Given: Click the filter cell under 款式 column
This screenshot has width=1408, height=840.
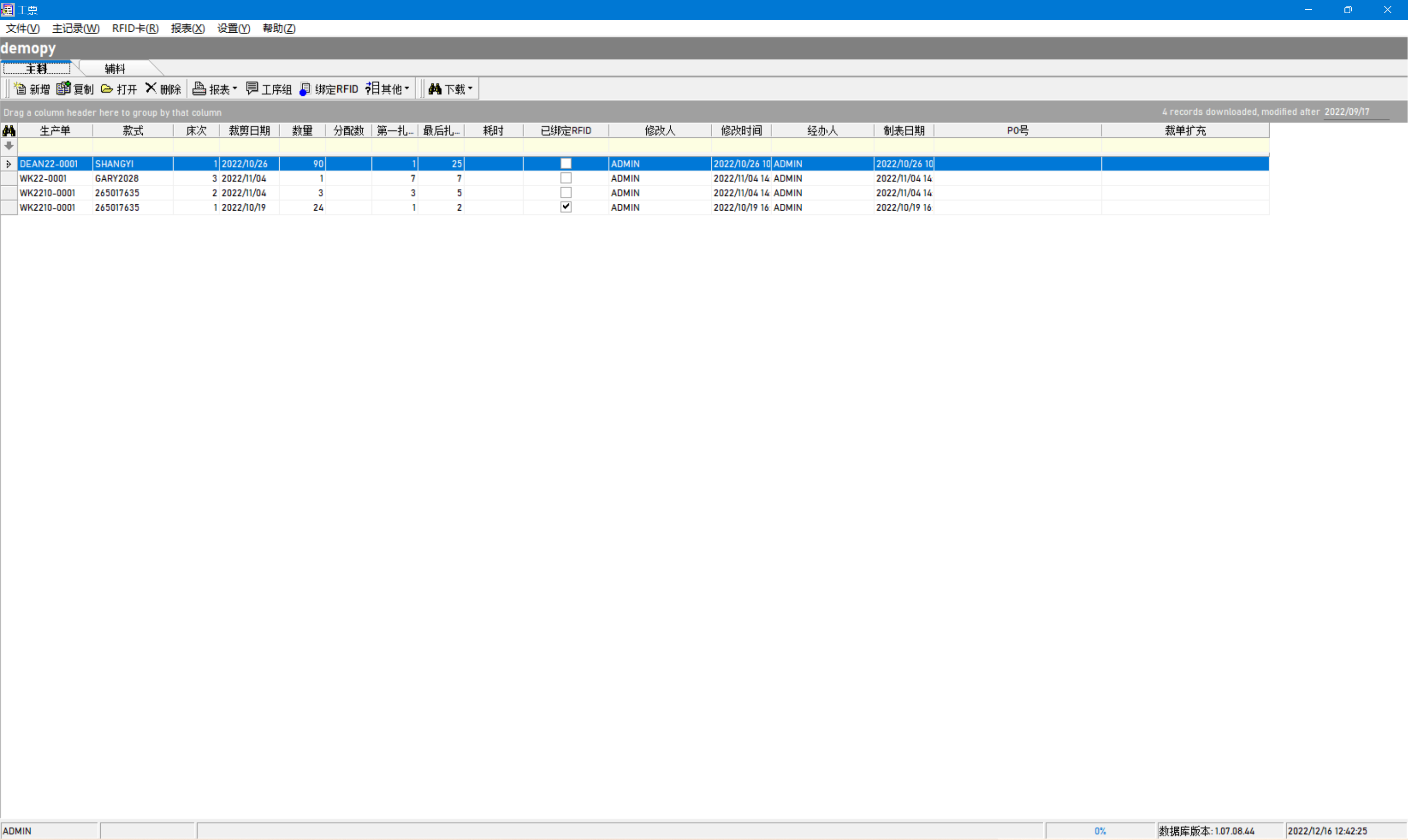Looking at the screenshot, I should [x=133, y=146].
